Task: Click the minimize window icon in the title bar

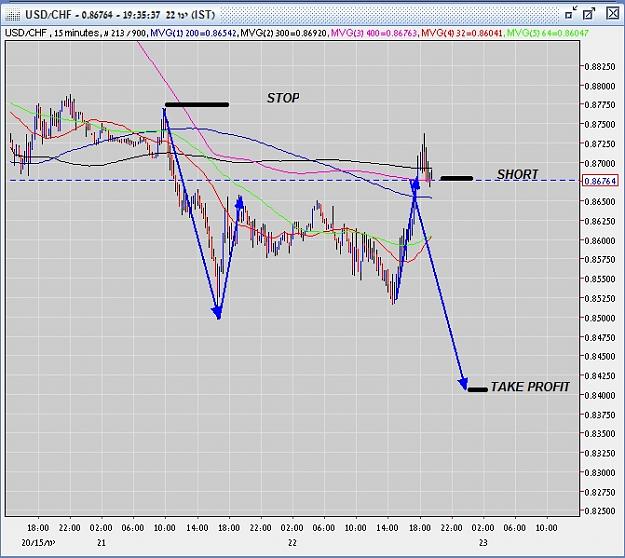Action: tap(571, 14)
